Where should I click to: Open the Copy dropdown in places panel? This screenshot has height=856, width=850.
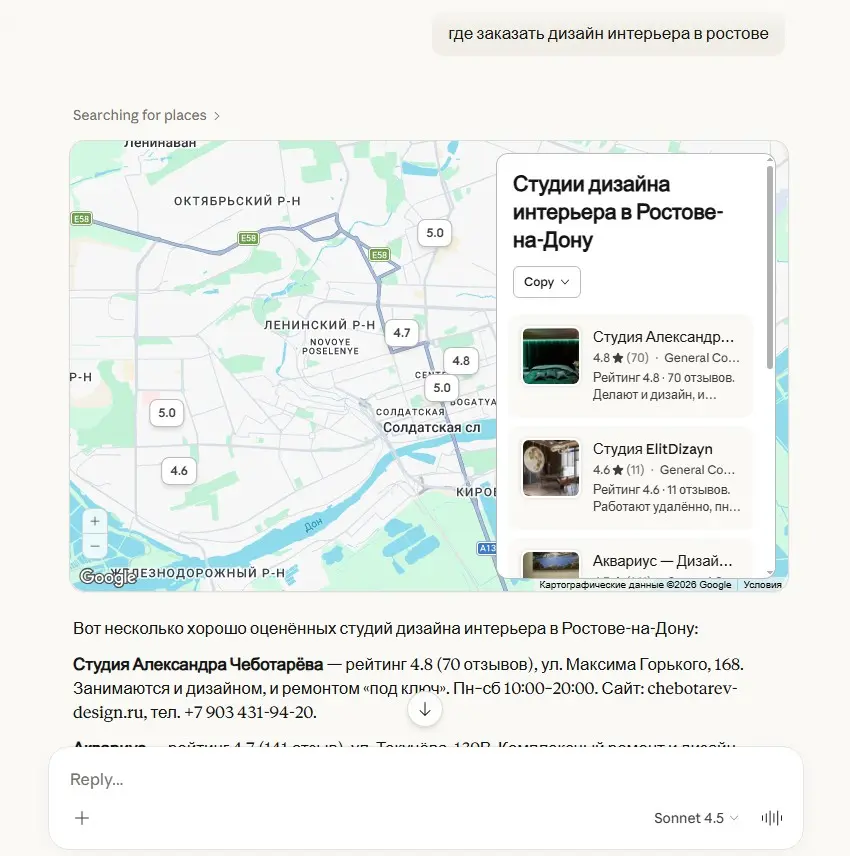(x=546, y=282)
